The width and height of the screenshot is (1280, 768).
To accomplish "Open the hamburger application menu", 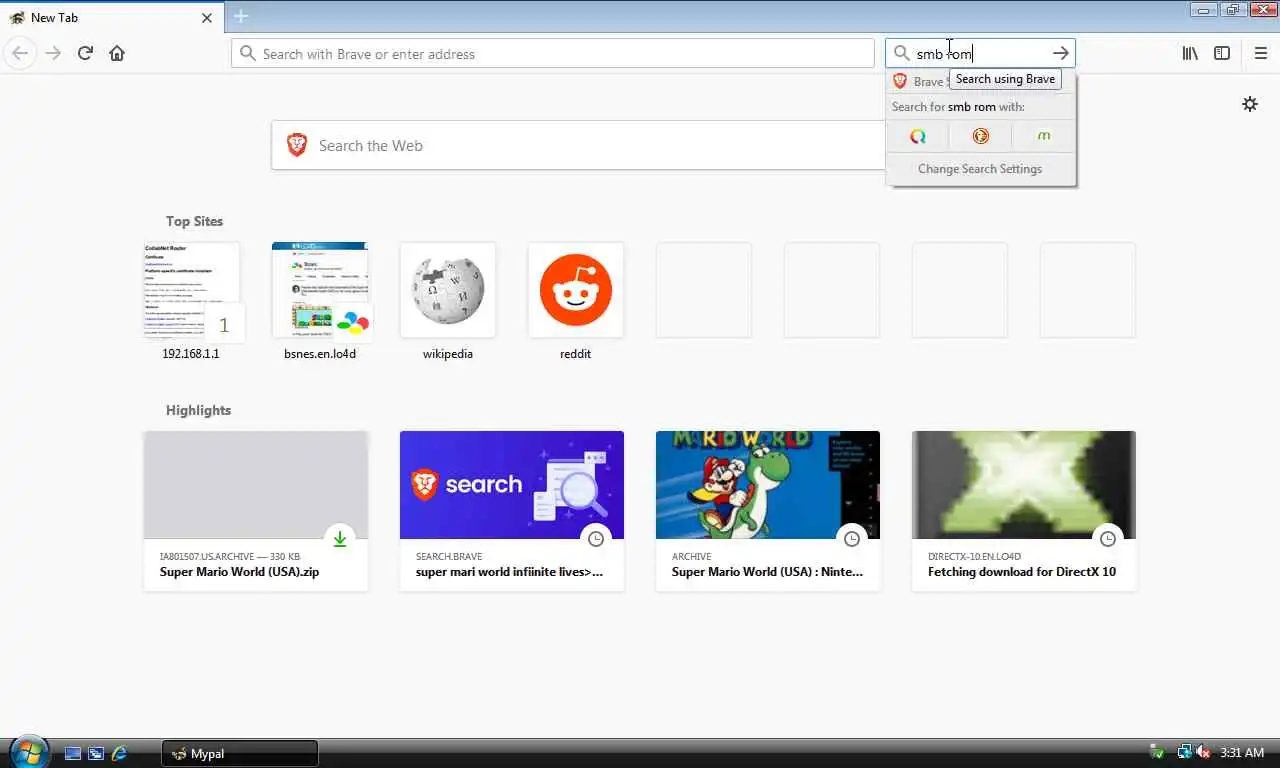I will pos(1260,53).
